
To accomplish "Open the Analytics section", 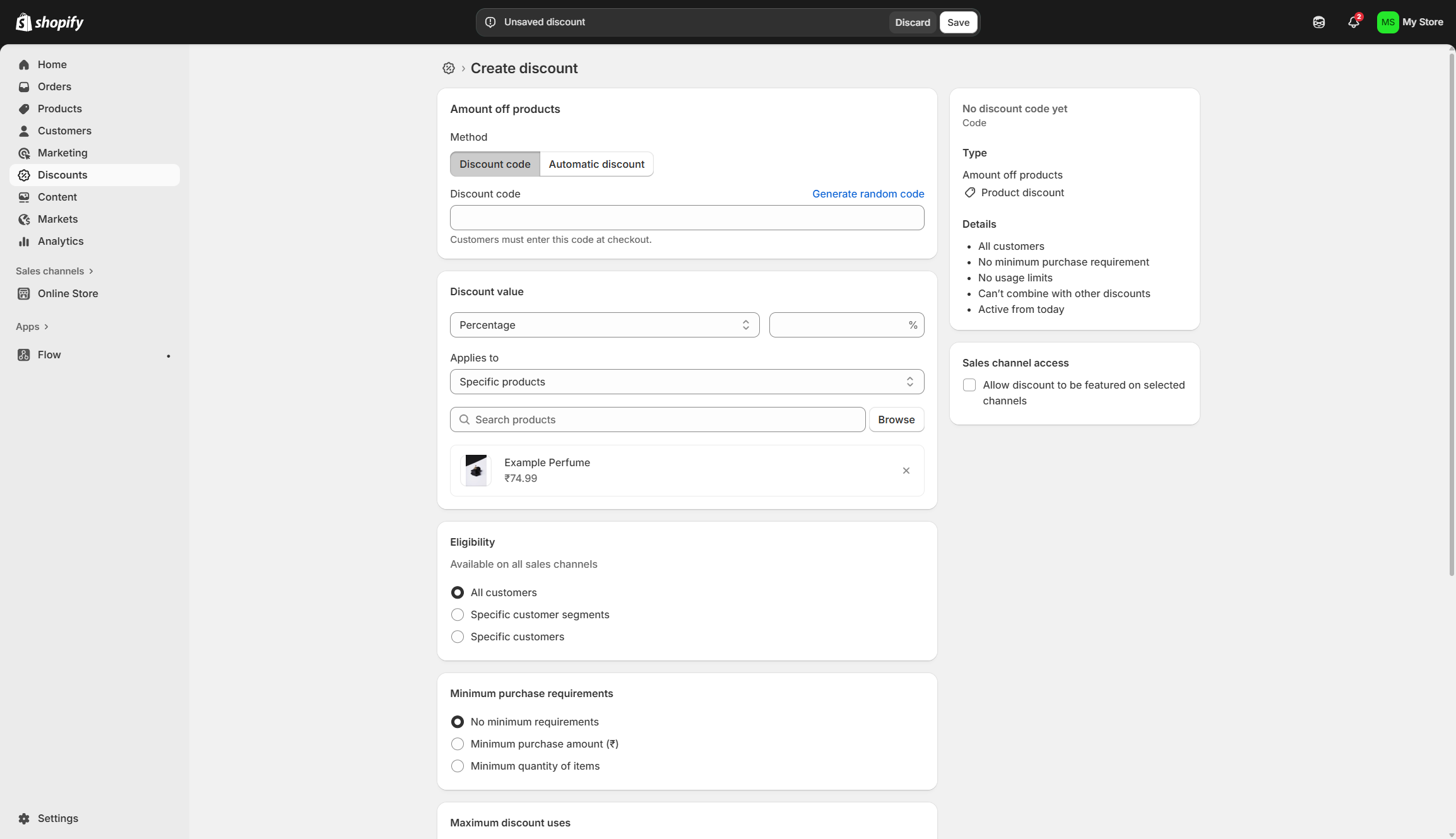I will pos(60,241).
